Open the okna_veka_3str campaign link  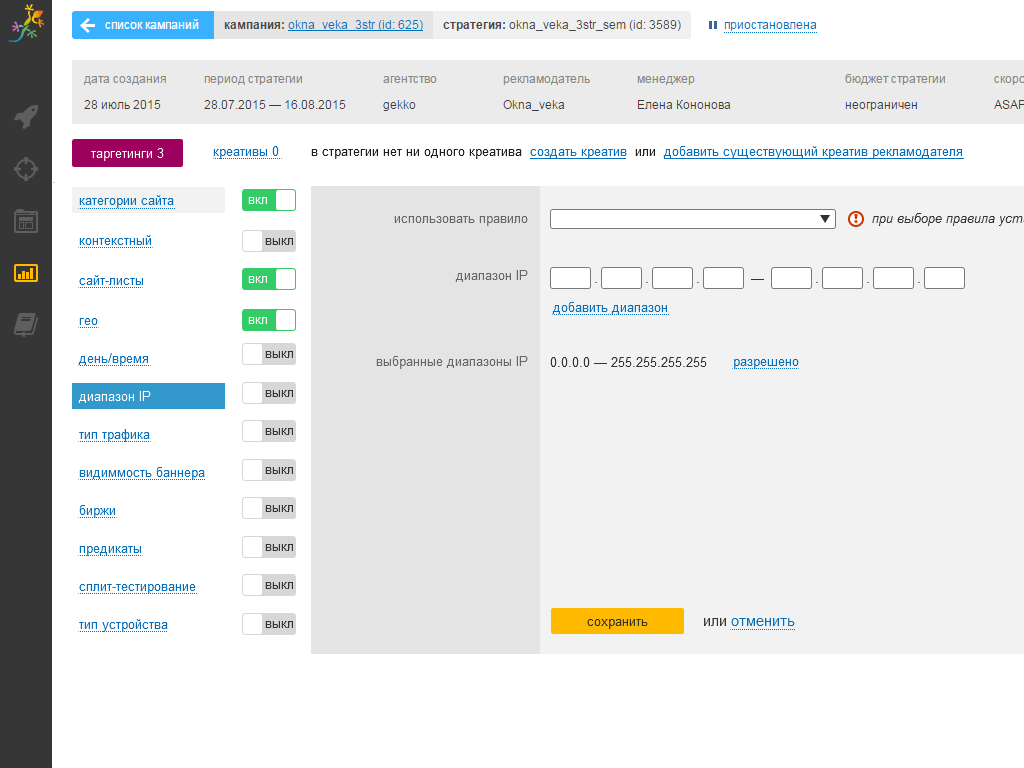[355, 25]
